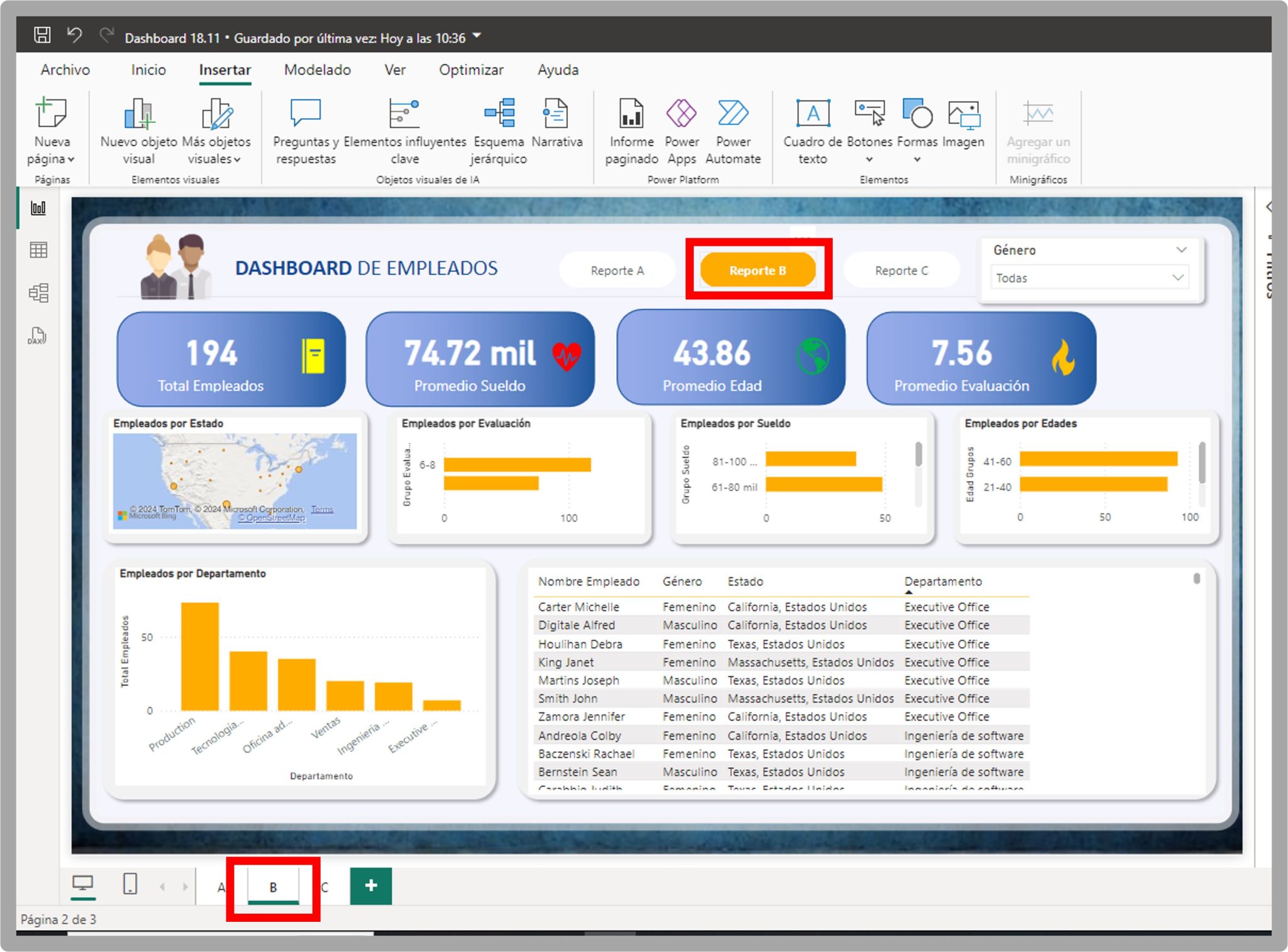Open page tab A at the bottom

221,887
